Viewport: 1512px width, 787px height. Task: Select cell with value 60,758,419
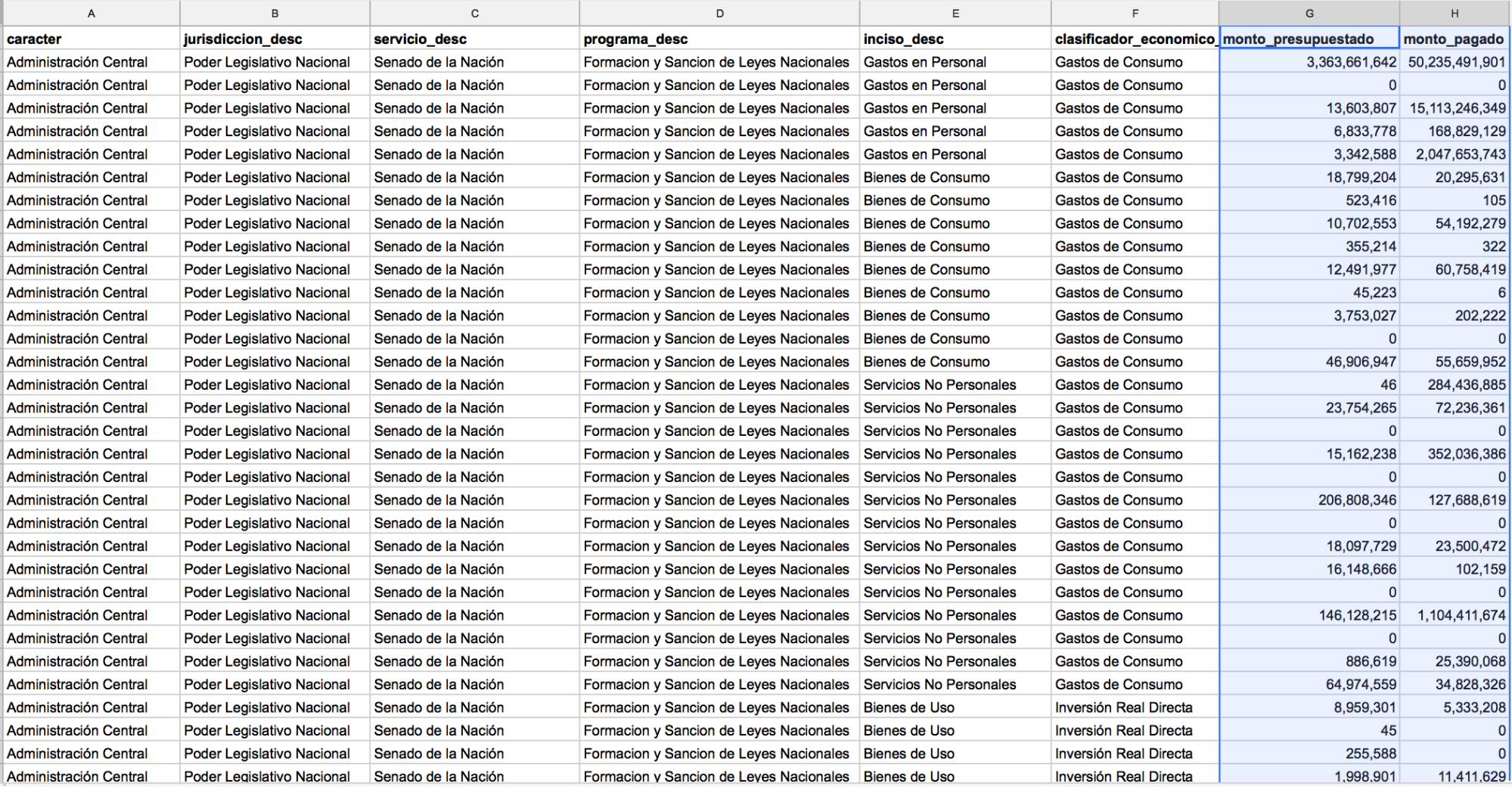click(1455, 269)
